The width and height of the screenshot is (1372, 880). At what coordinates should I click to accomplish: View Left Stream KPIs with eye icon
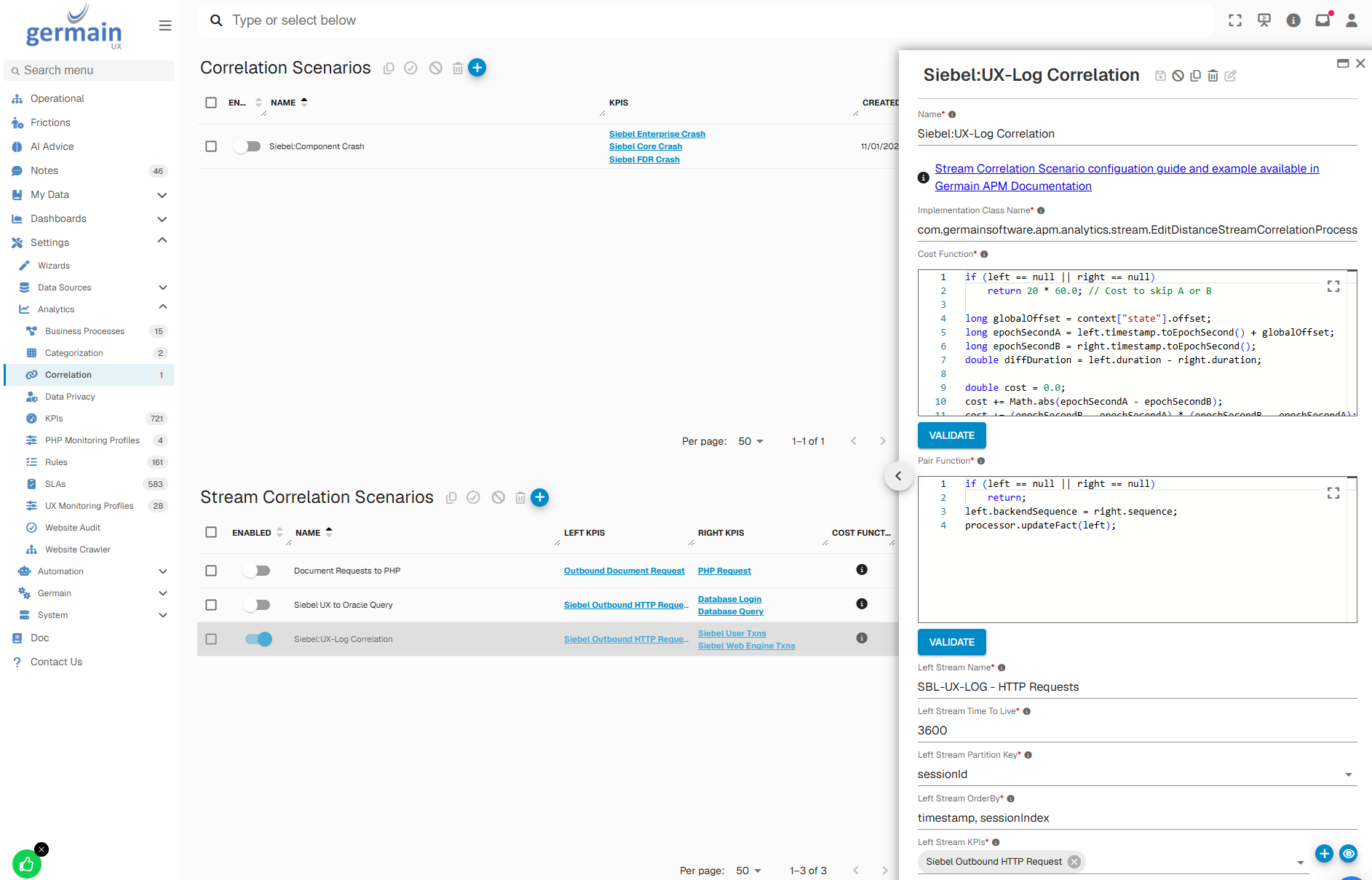click(x=1349, y=854)
